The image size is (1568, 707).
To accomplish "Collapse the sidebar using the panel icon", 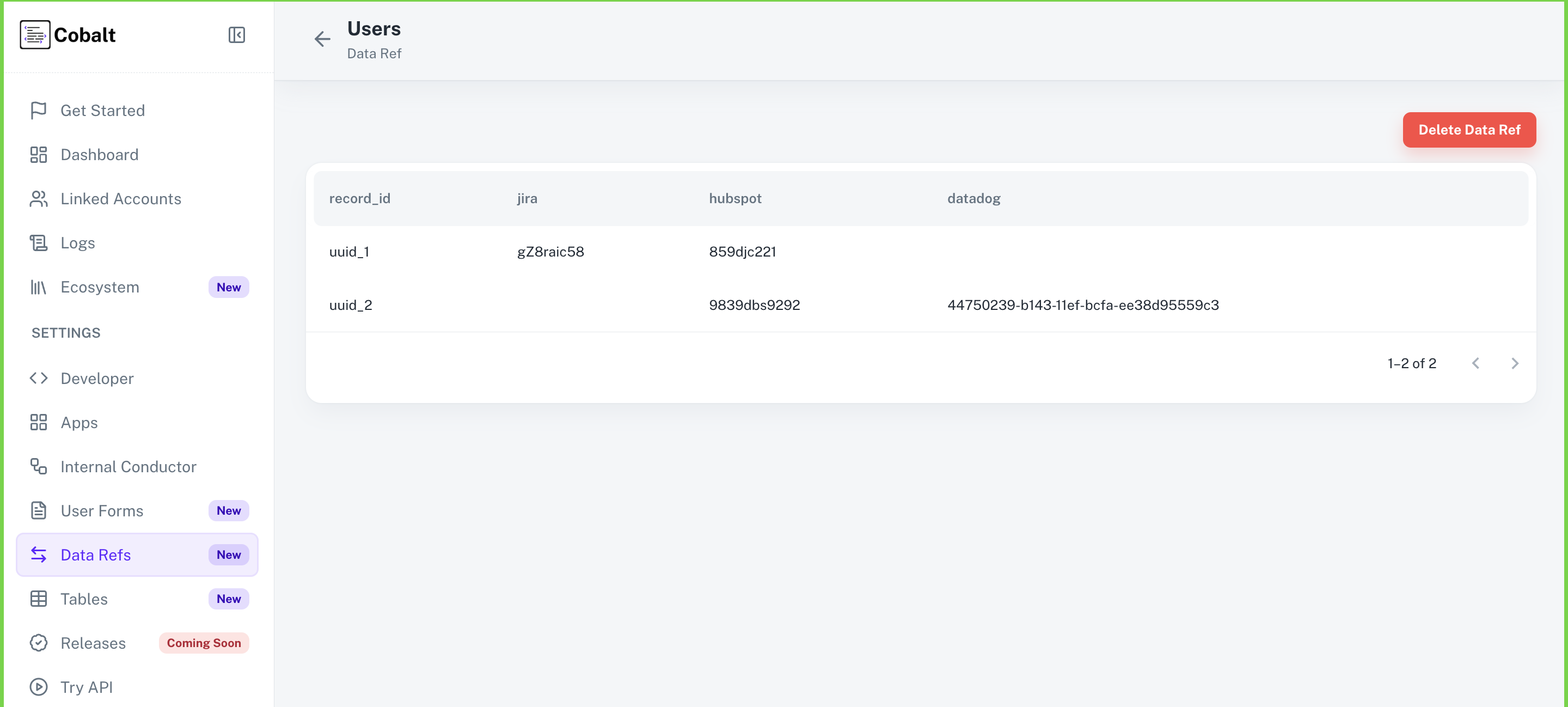I will coord(237,35).
